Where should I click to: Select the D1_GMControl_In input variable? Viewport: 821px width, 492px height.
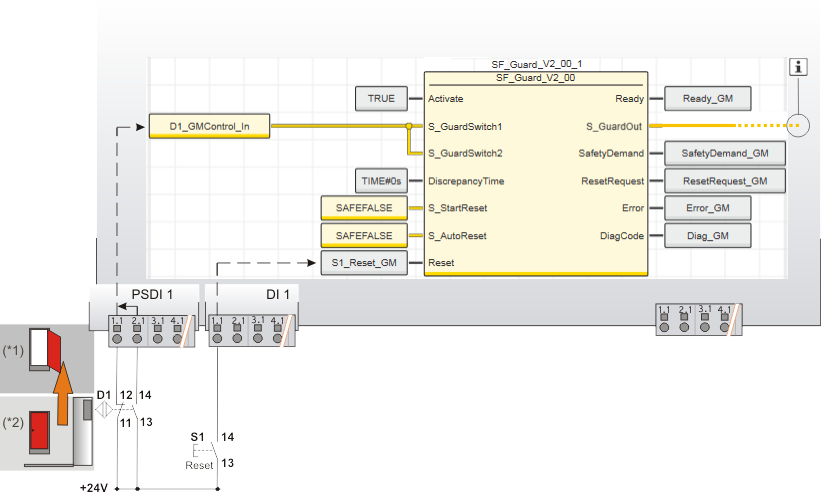click(209, 127)
